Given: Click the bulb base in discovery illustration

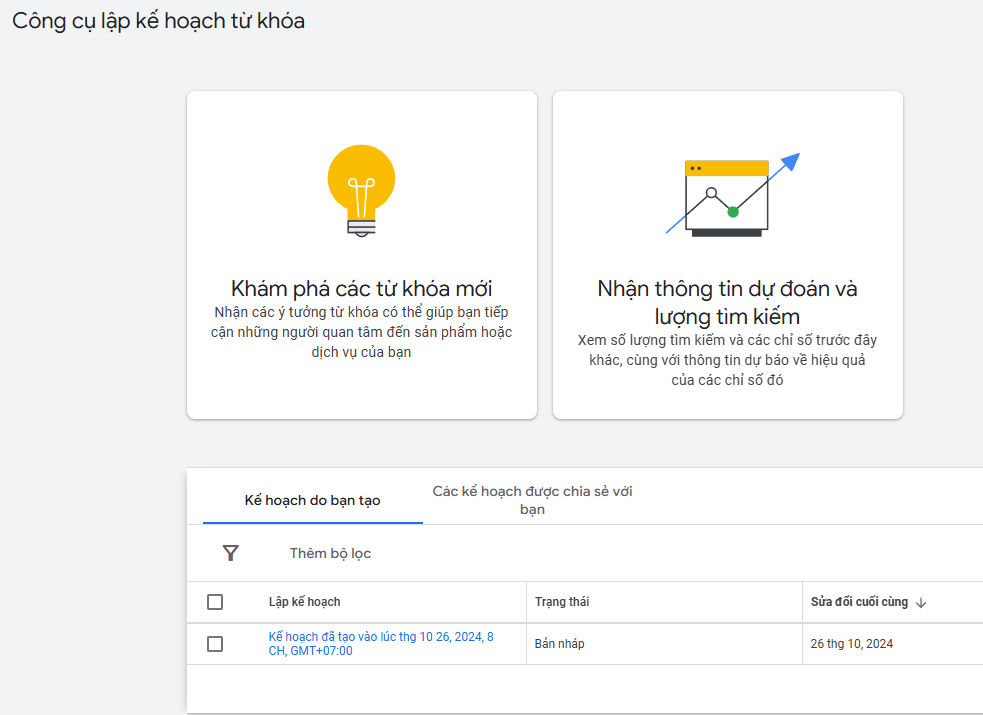Looking at the screenshot, I should tap(361, 228).
